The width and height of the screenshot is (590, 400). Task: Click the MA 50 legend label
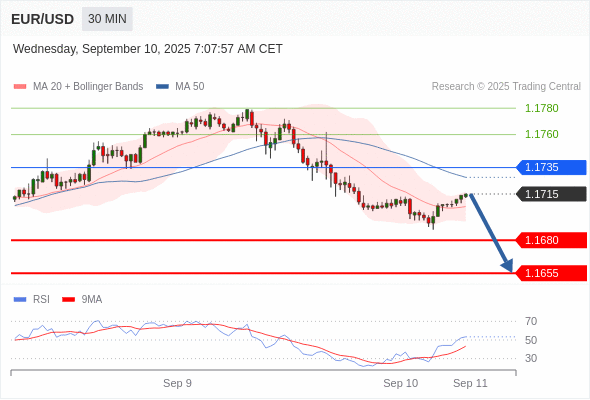pos(190,87)
